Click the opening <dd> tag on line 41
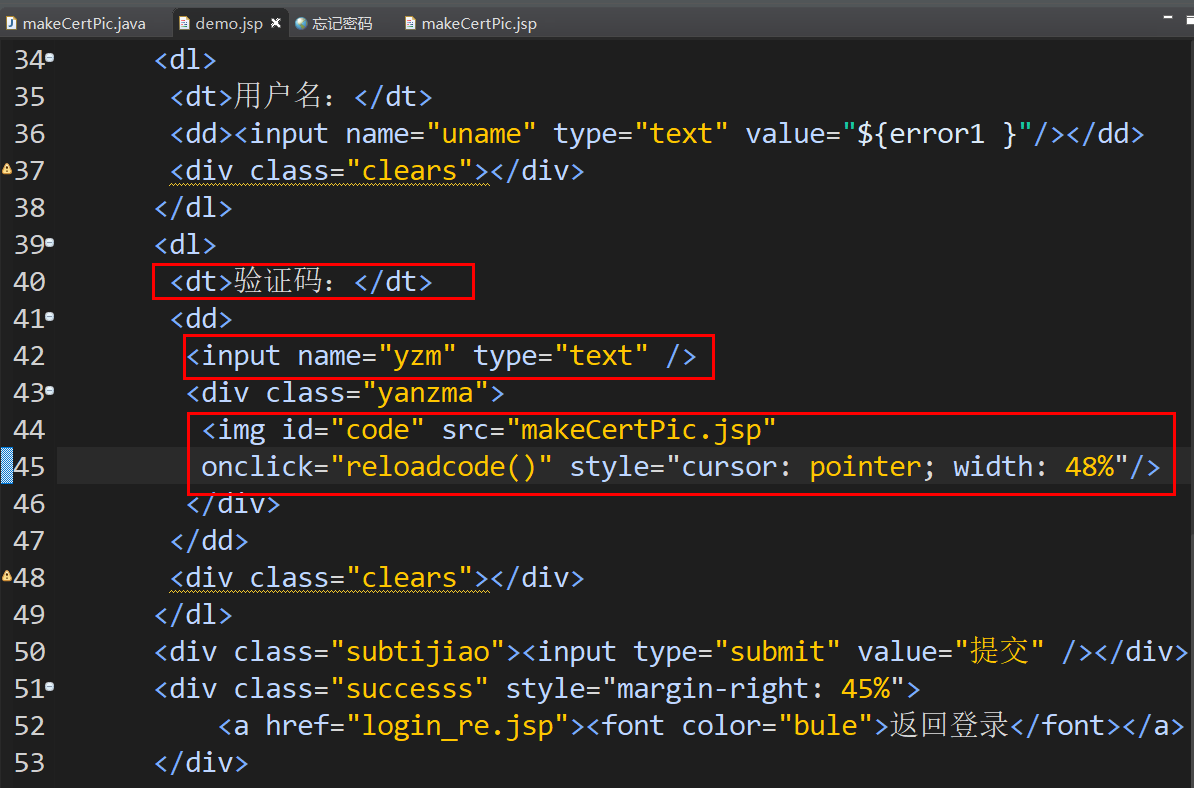 (201, 318)
